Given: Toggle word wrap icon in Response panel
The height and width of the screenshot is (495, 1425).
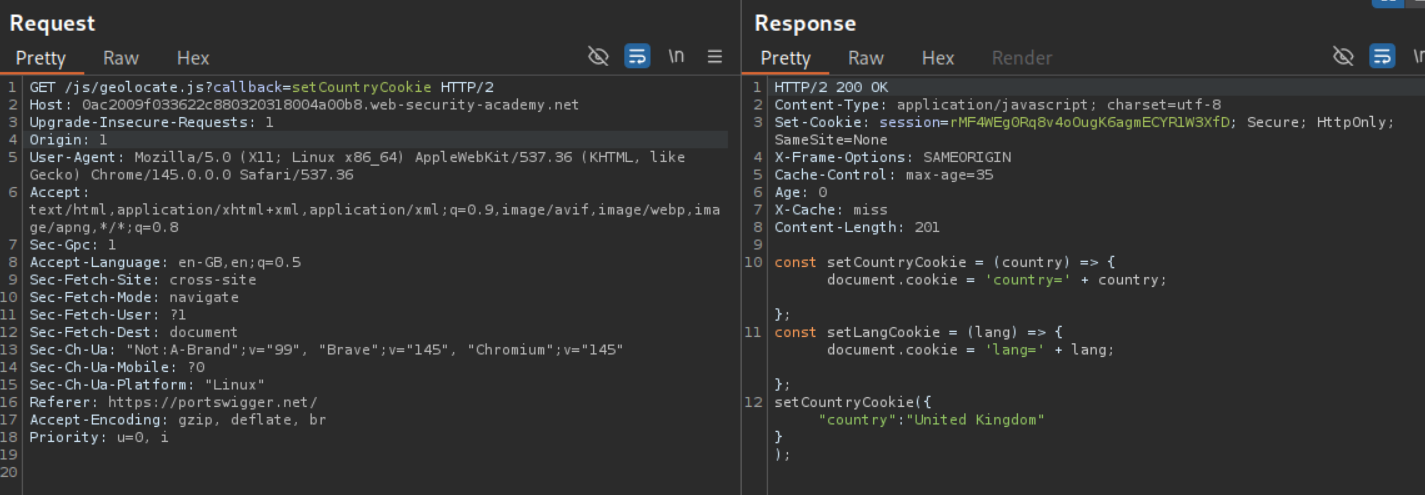Looking at the screenshot, I should click(x=1382, y=57).
